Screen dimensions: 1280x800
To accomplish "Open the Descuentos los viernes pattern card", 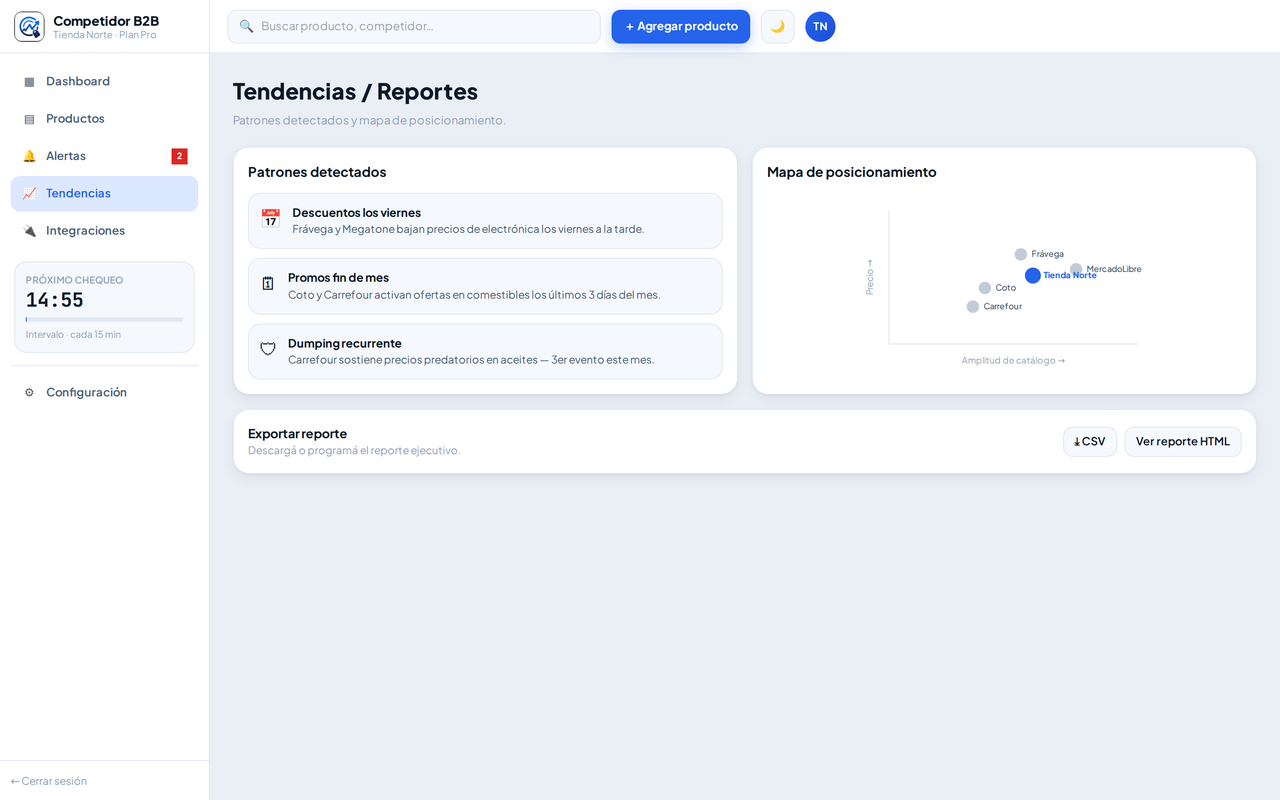I will coord(485,221).
